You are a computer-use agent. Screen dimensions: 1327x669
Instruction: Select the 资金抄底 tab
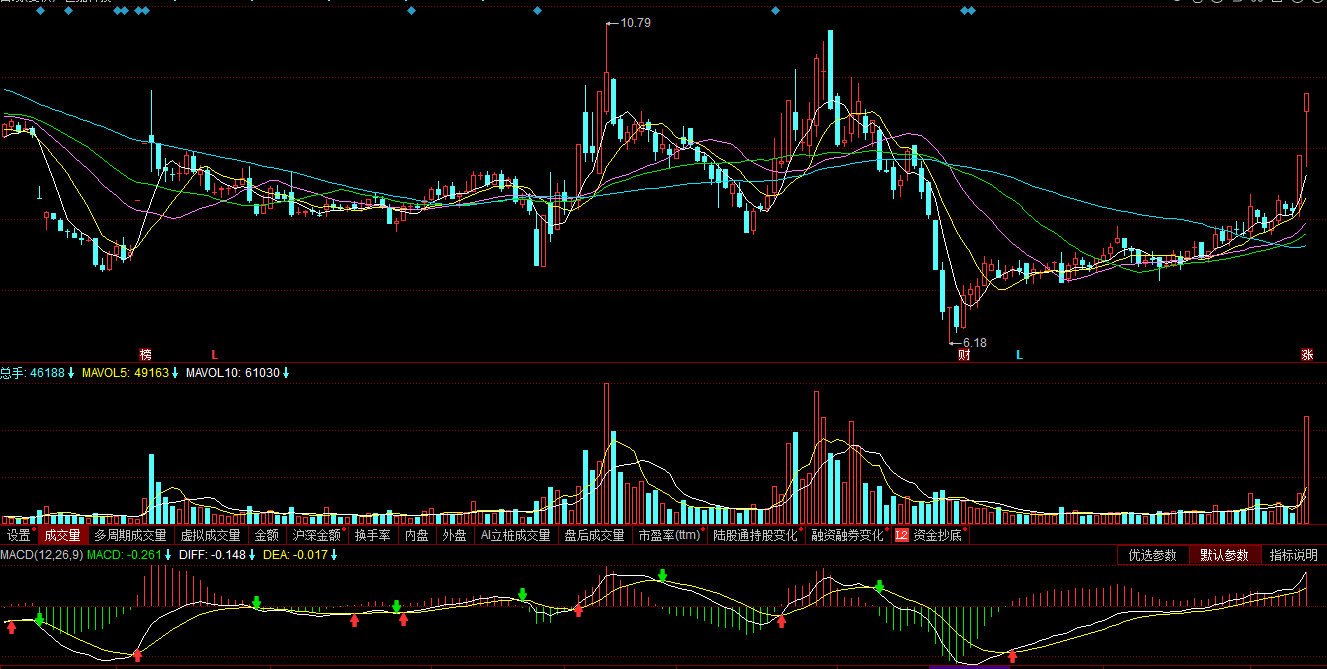coord(937,536)
